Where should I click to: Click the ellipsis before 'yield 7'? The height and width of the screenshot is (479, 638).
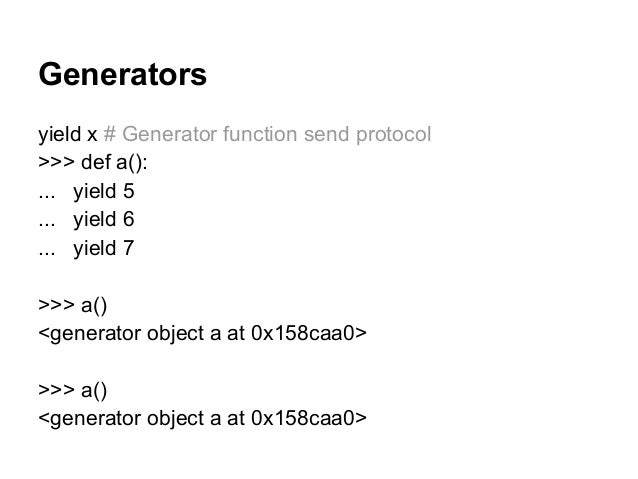click(x=47, y=253)
